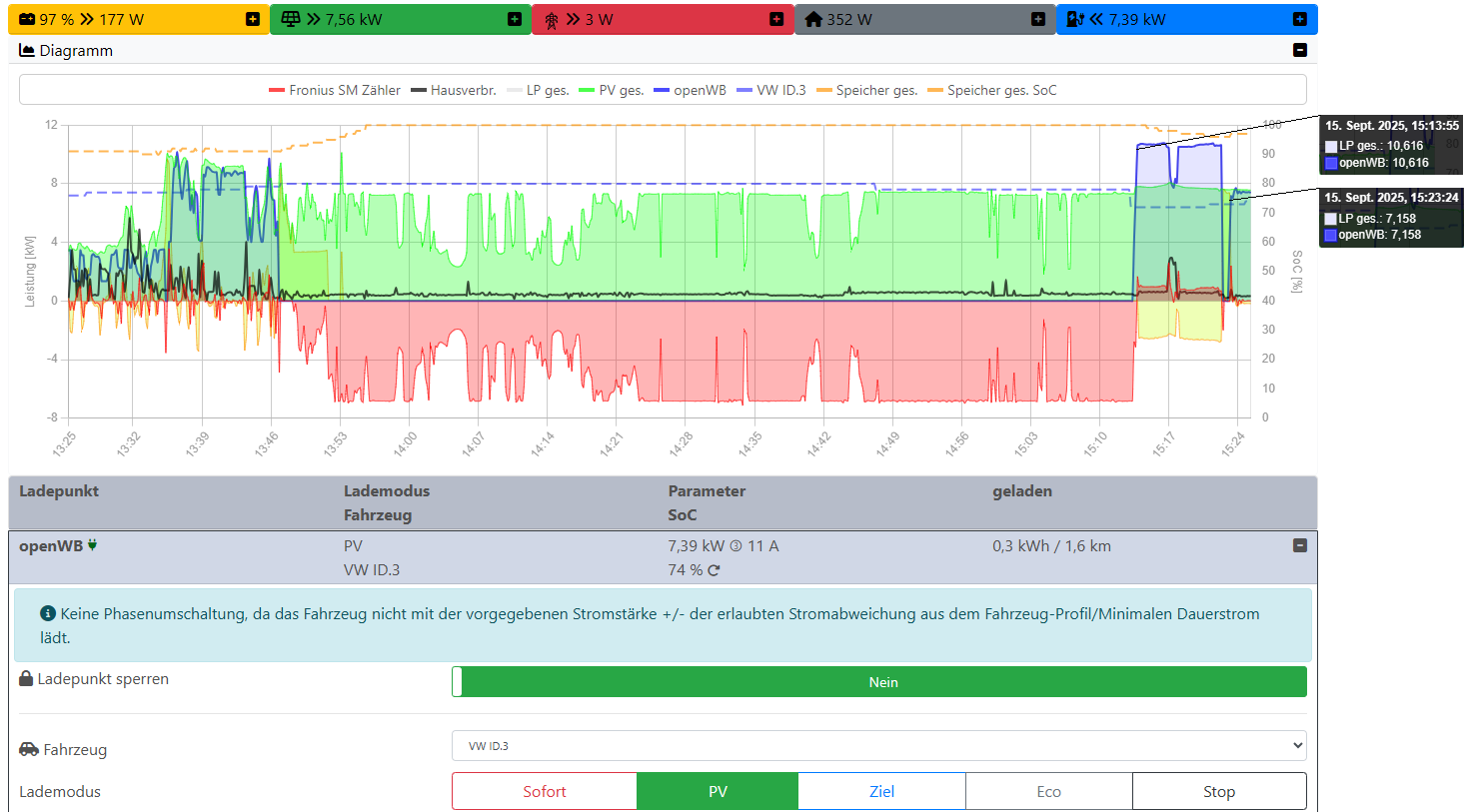
Task: Click the Diagramm panel title
Action: tap(76, 50)
